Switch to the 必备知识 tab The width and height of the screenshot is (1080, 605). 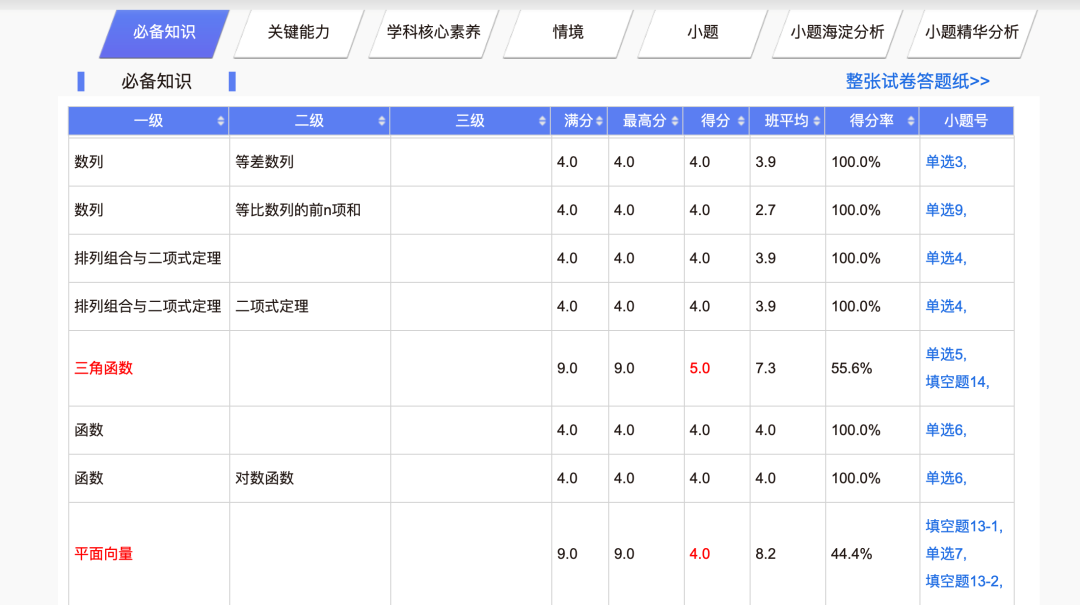(x=164, y=33)
